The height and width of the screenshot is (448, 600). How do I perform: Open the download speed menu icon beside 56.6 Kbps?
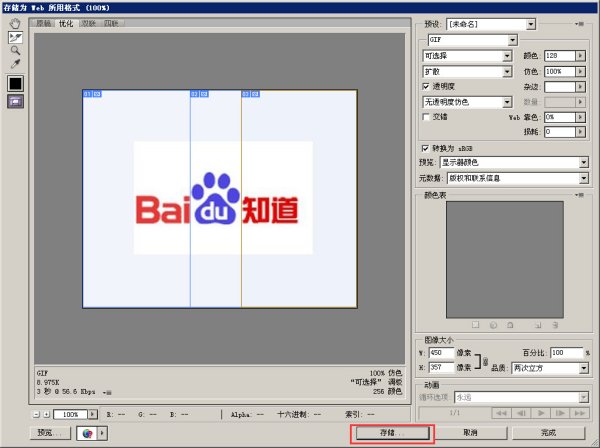[x=108, y=393]
